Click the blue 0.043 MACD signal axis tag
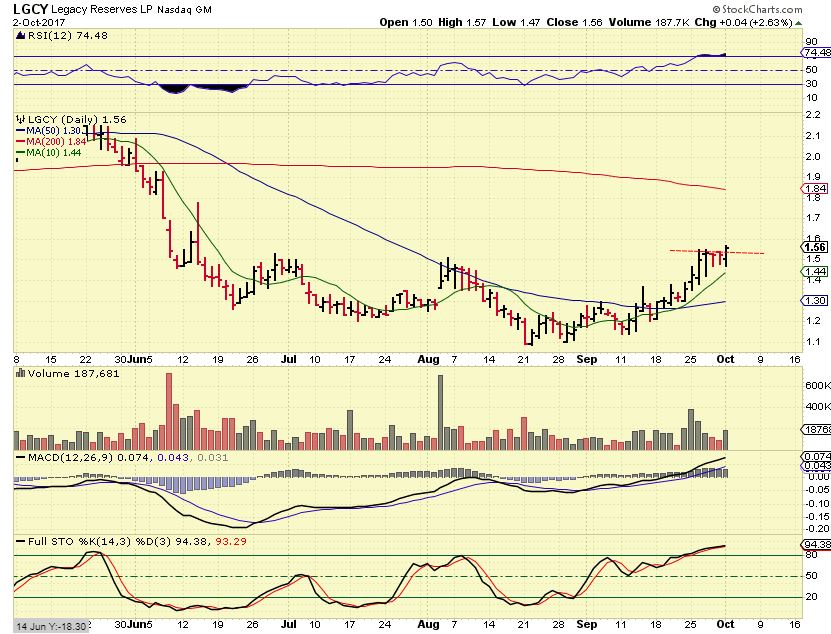This screenshot has height=634, width=831. pyautogui.click(x=816, y=466)
